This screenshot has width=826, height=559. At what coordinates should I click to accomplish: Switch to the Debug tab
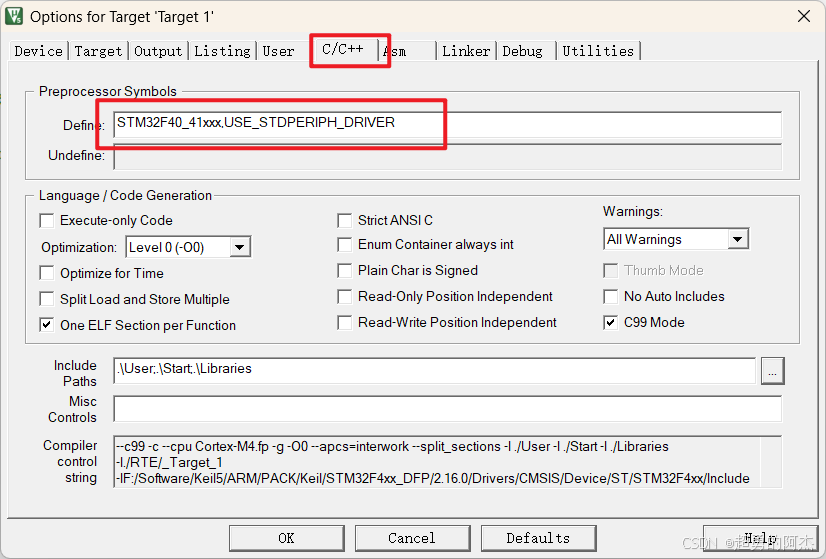click(522, 51)
